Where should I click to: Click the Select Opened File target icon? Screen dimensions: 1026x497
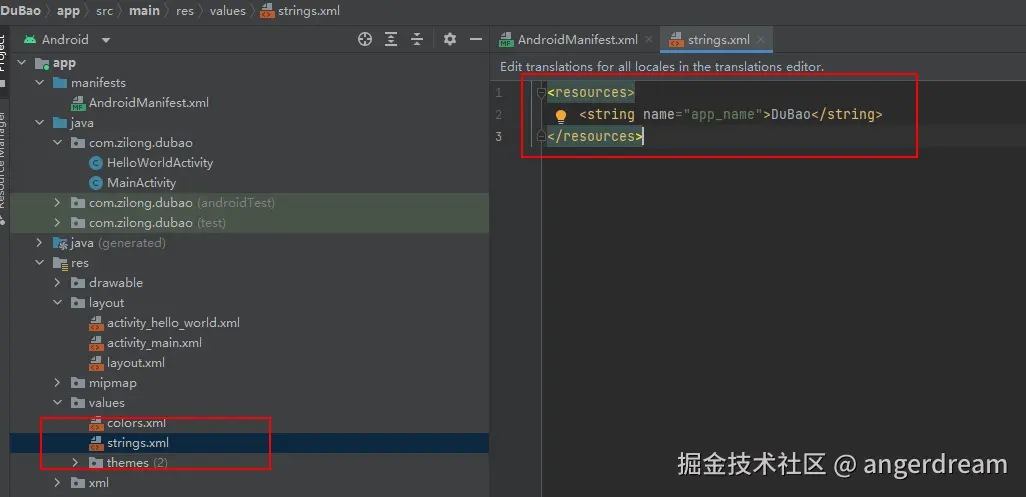click(365, 39)
